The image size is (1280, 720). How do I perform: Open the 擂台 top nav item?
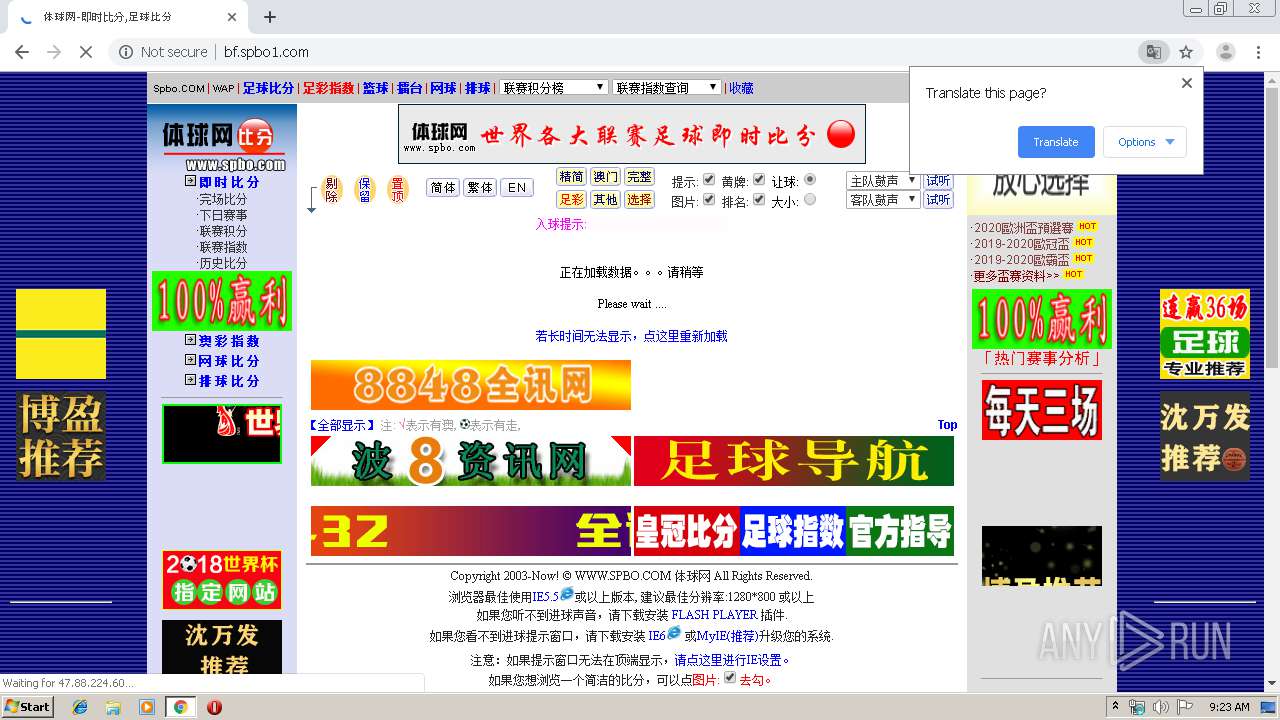pyautogui.click(x=410, y=88)
